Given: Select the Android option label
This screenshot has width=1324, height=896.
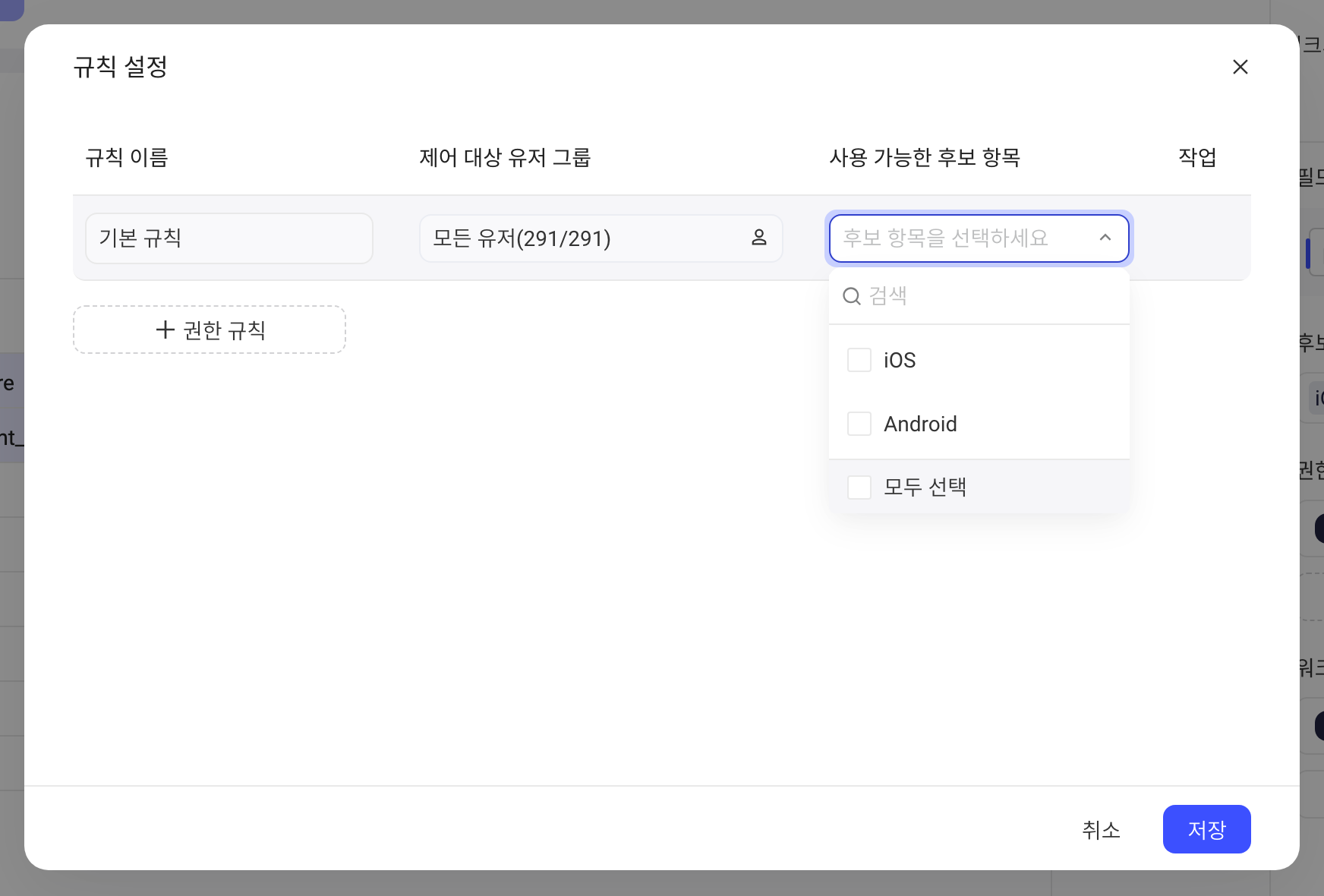Looking at the screenshot, I should [920, 424].
